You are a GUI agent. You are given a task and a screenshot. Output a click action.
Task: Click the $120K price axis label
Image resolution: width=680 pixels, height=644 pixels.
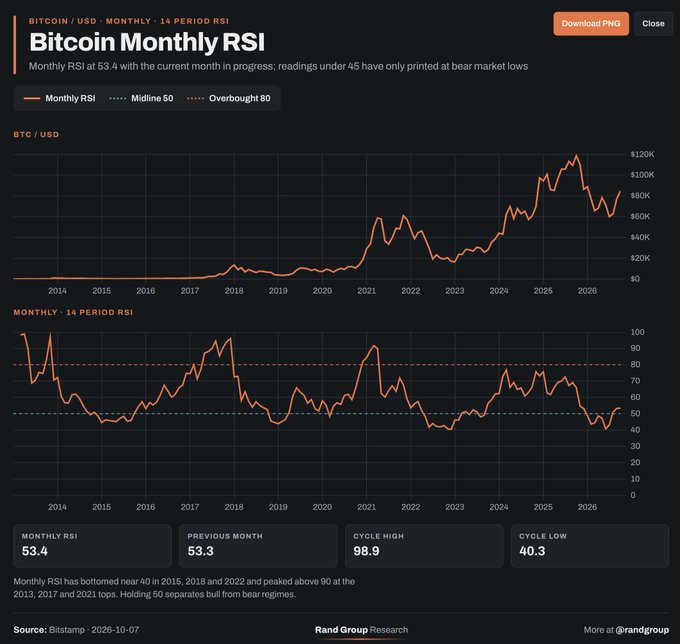tap(642, 154)
